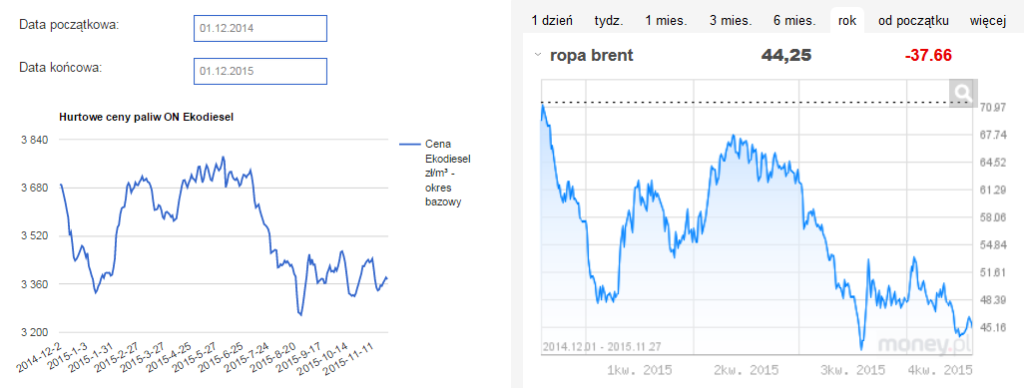Open the 'więcej' options menu
Image resolution: width=1024 pixels, height=388 pixels.
click(987, 21)
